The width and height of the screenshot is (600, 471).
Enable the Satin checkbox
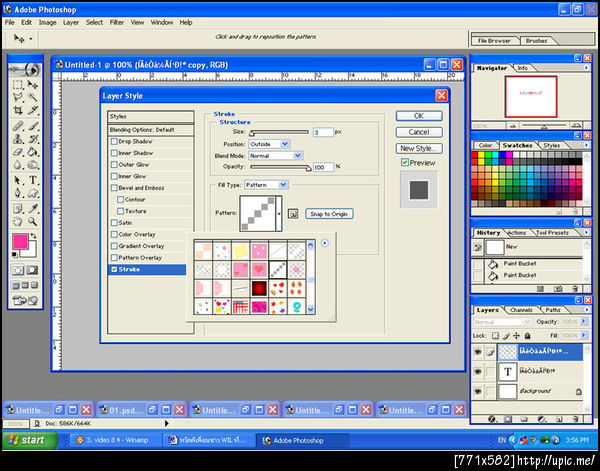point(114,223)
